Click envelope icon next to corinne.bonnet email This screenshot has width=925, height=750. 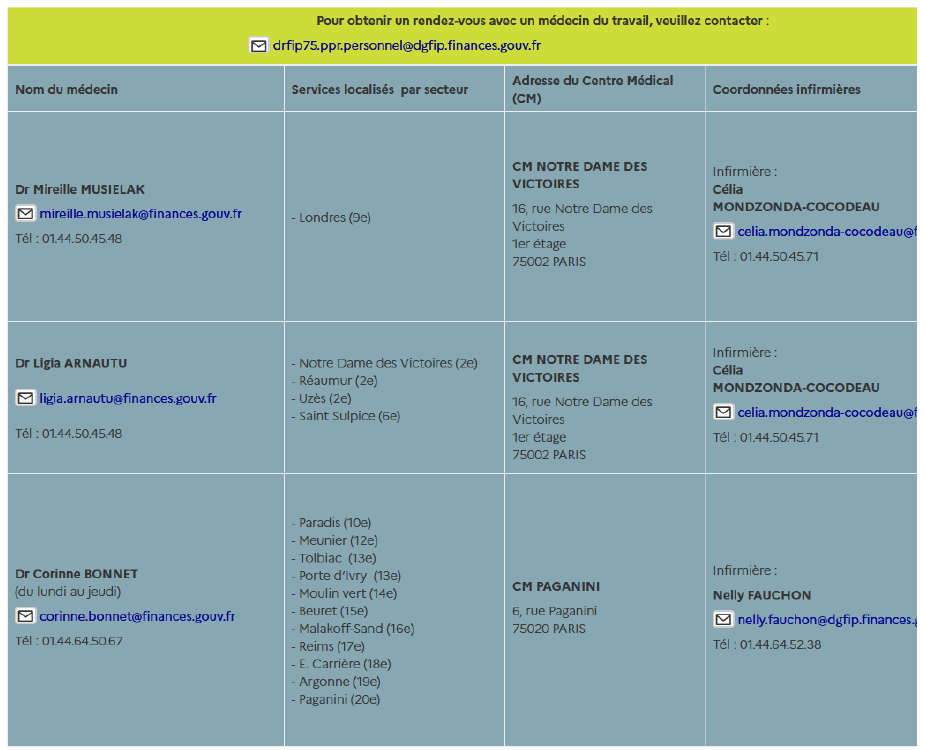[x=25, y=616]
